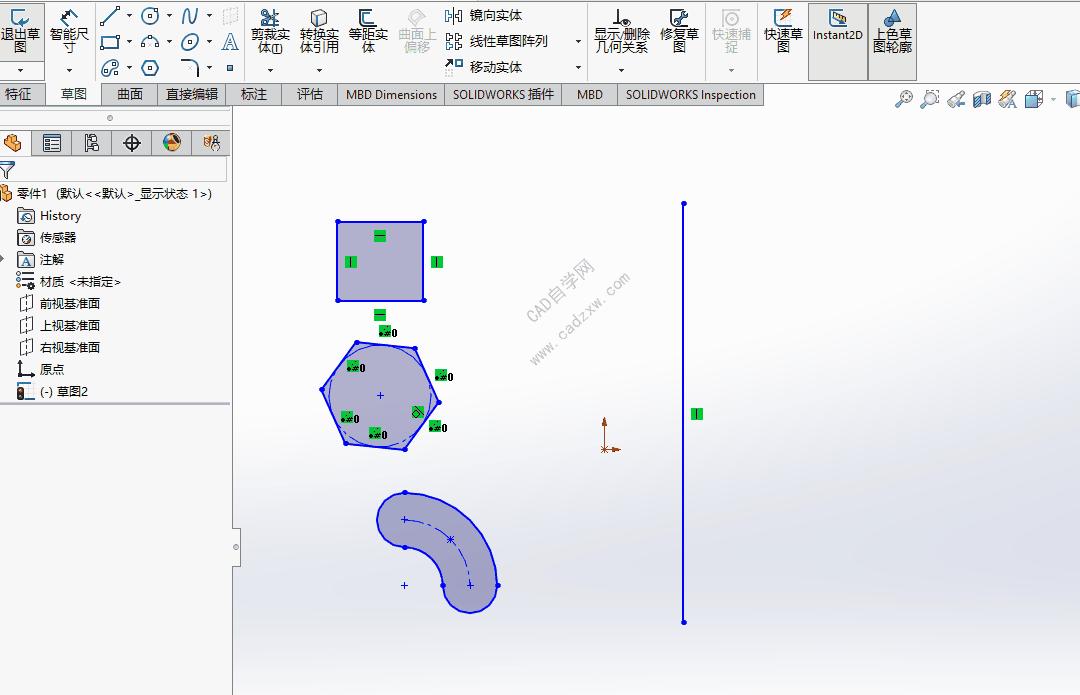This screenshot has width=1080, height=695.
Task: Click Zoom to Fit in the heads-up toolbar
Action: pos(904,98)
